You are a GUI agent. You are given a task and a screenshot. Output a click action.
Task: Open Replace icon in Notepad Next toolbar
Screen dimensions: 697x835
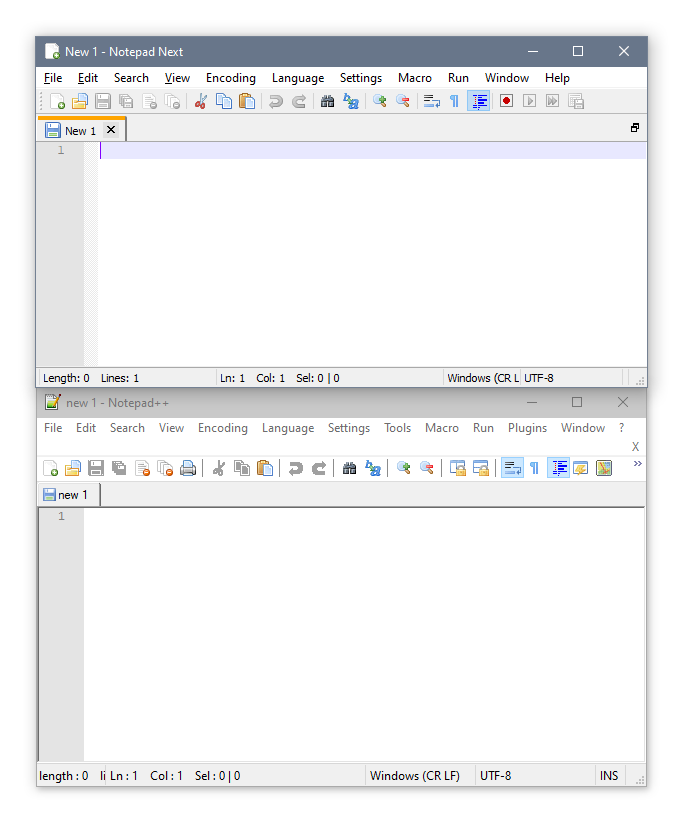351,101
